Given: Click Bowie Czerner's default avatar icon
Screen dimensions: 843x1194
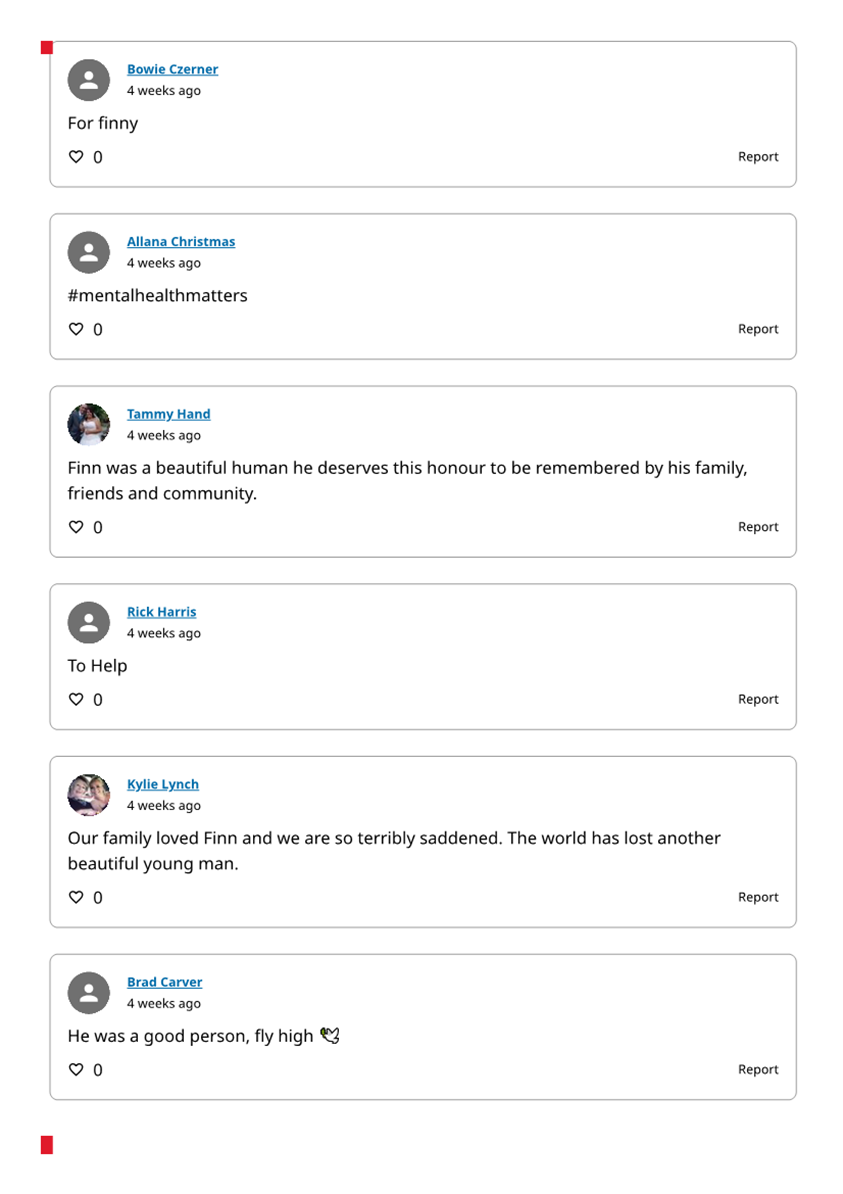Looking at the screenshot, I should tap(89, 80).
